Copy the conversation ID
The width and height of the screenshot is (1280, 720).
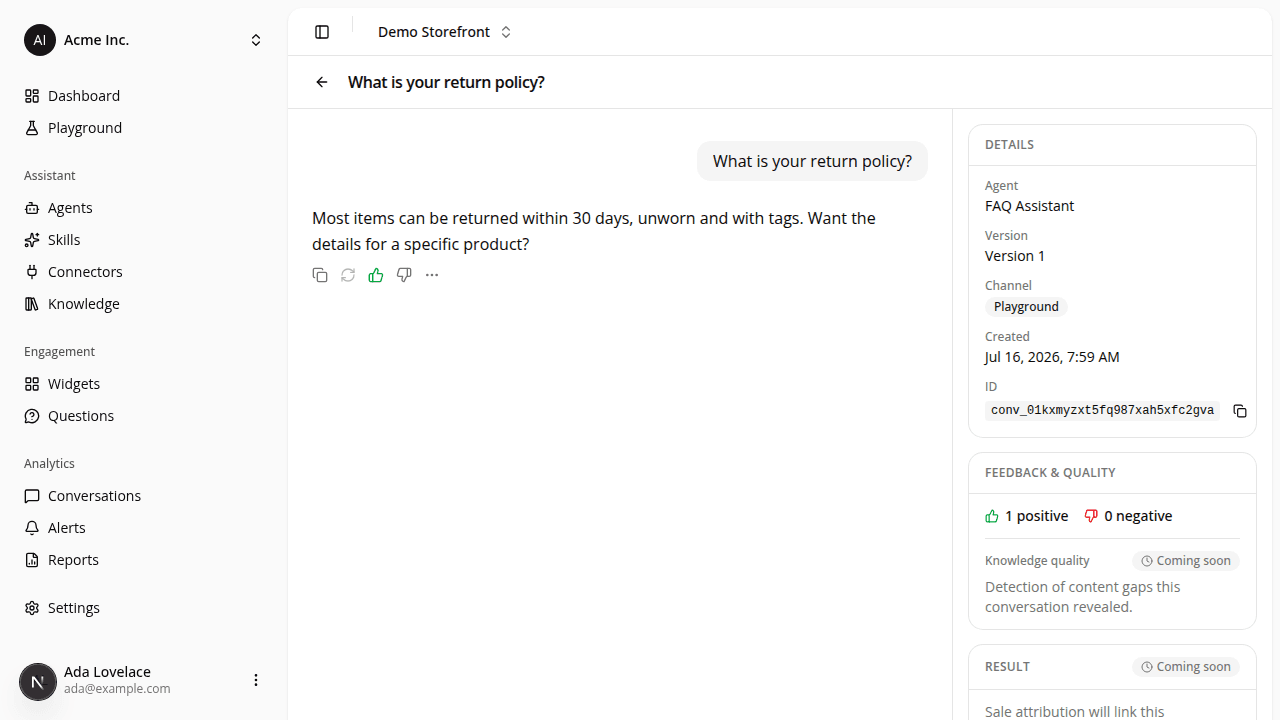(x=1240, y=411)
